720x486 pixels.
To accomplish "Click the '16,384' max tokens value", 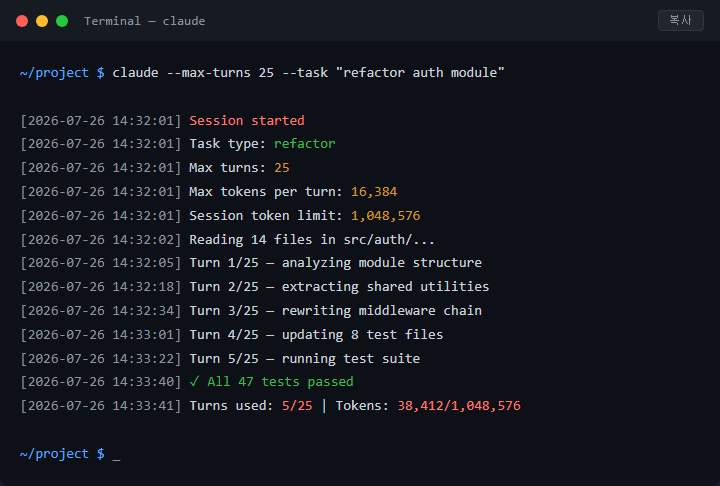I will pyautogui.click(x=374, y=192).
